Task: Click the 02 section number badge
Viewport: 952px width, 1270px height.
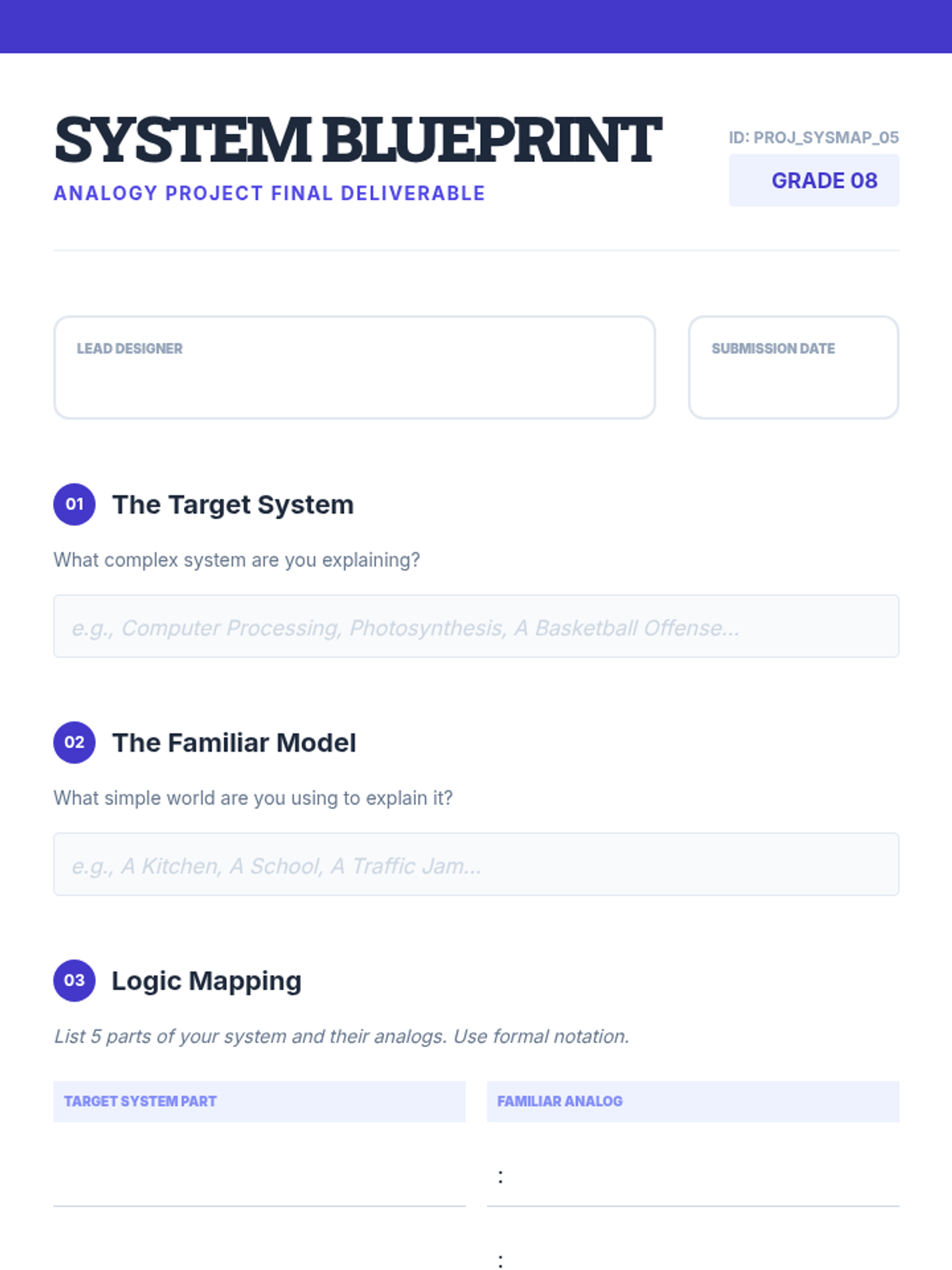Action: click(75, 742)
